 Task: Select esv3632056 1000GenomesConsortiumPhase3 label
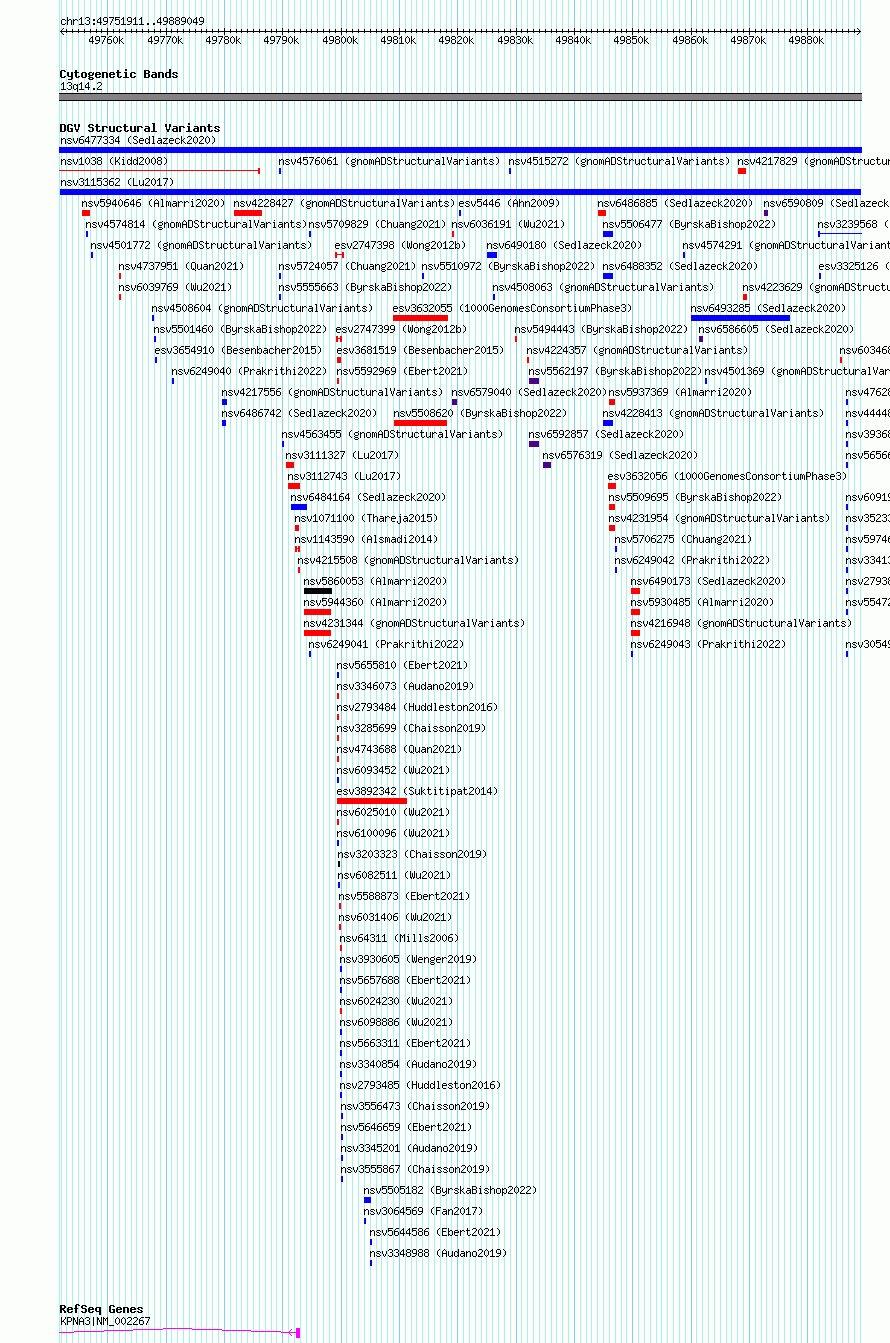click(x=727, y=476)
